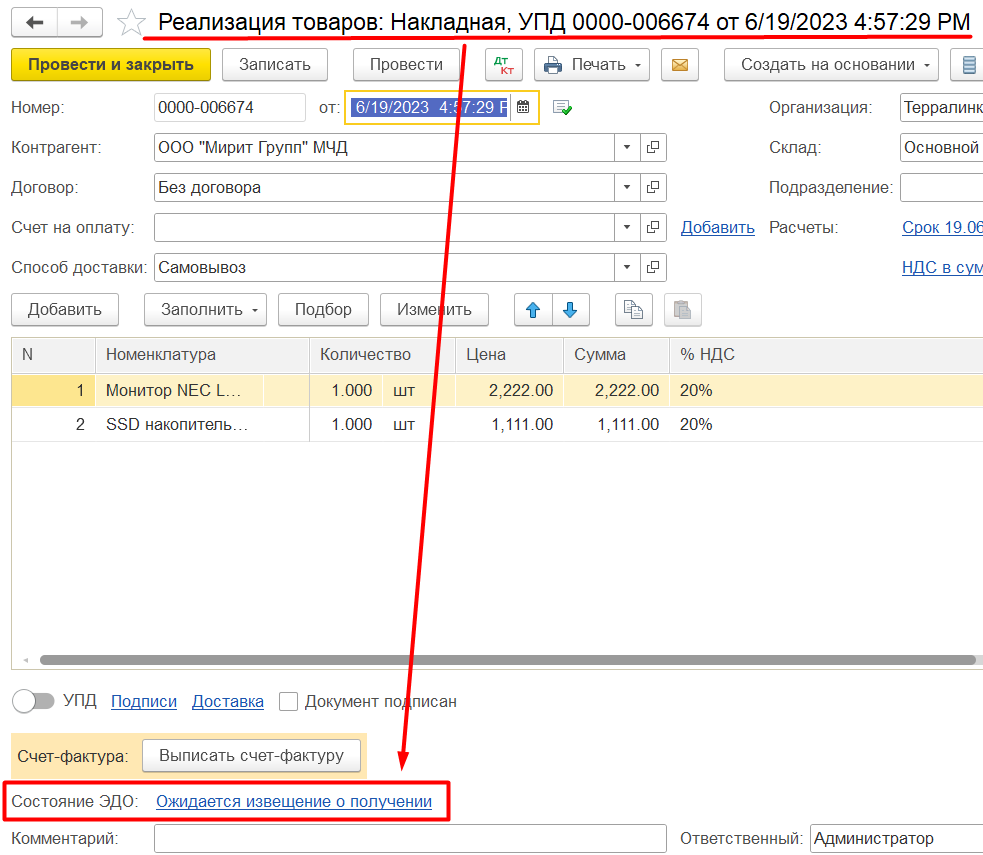The height and width of the screenshot is (855, 983).
Task: Open Контрагент record with open-form icon
Action: click(x=653, y=147)
